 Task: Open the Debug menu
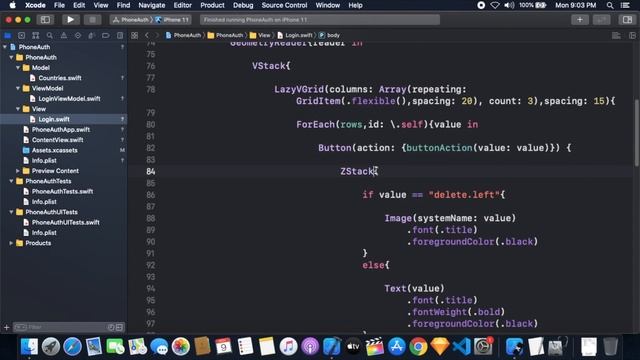pos(243,5)
